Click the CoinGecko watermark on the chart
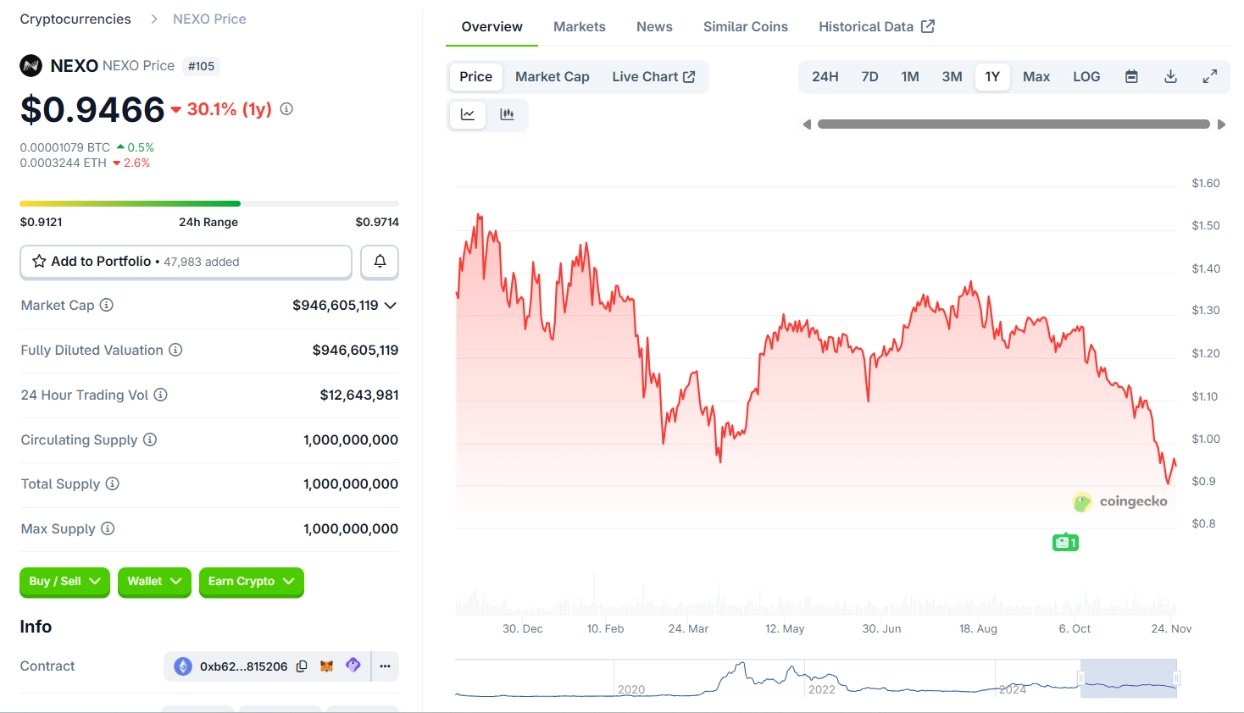Viewport: 1244px width, 713px height. (1122, 502)
